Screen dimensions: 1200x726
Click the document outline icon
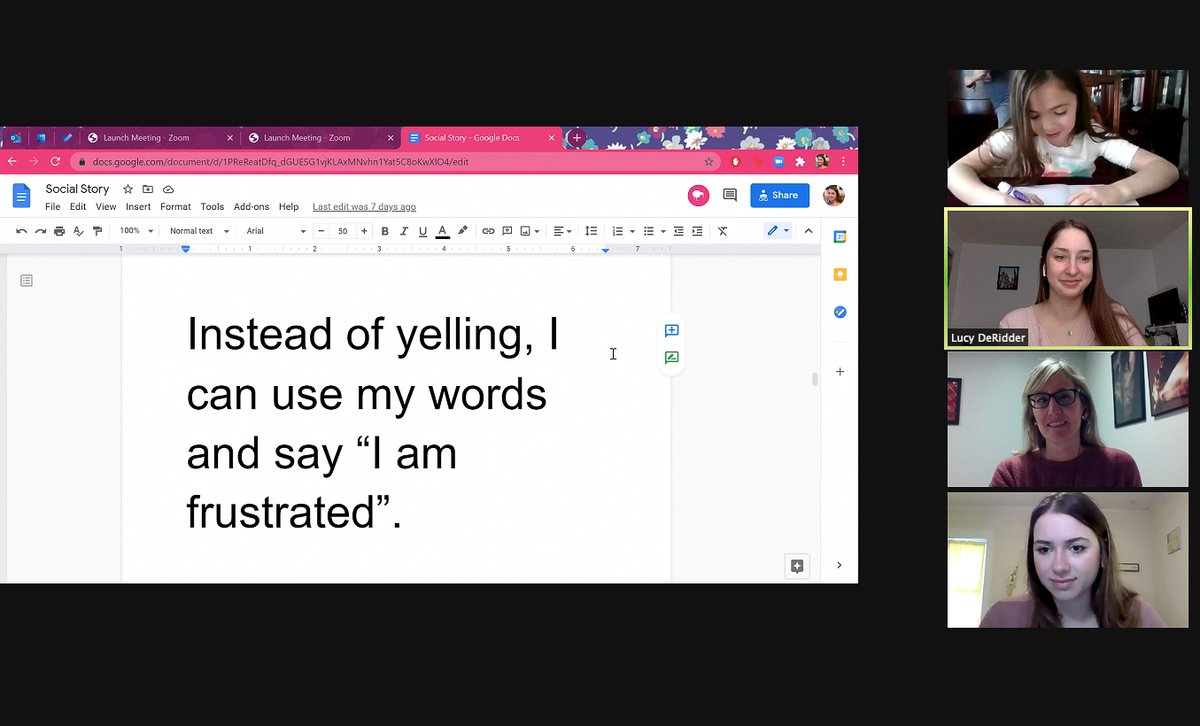point(27,281)
